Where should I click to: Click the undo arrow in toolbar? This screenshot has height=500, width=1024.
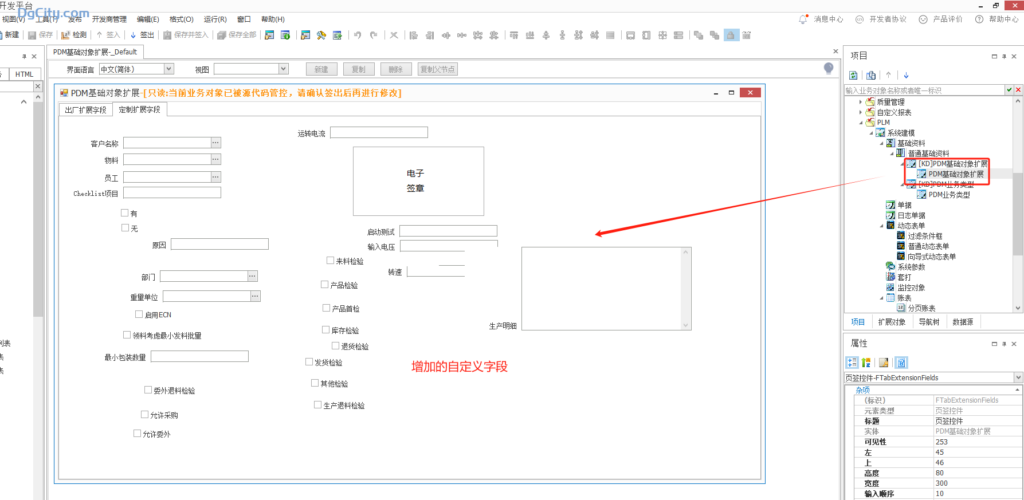357,35
